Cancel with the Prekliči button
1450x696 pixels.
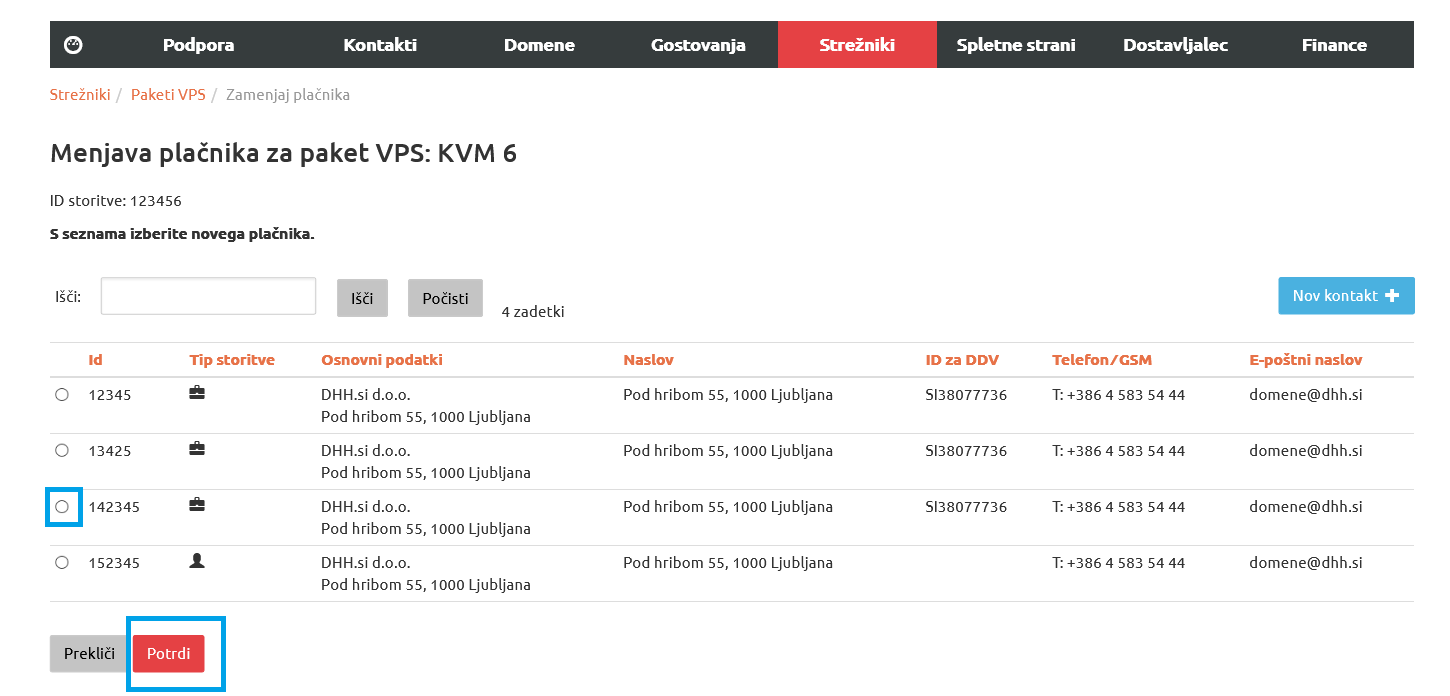[x=89, y=654]
